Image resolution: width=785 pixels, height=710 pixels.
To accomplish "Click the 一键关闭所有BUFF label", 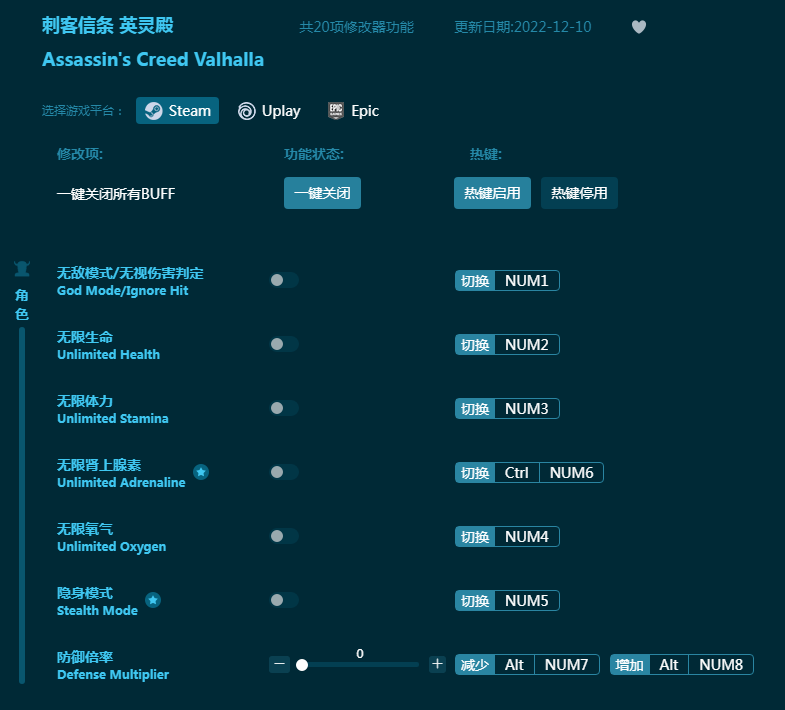I will click(x=116, y=194).
